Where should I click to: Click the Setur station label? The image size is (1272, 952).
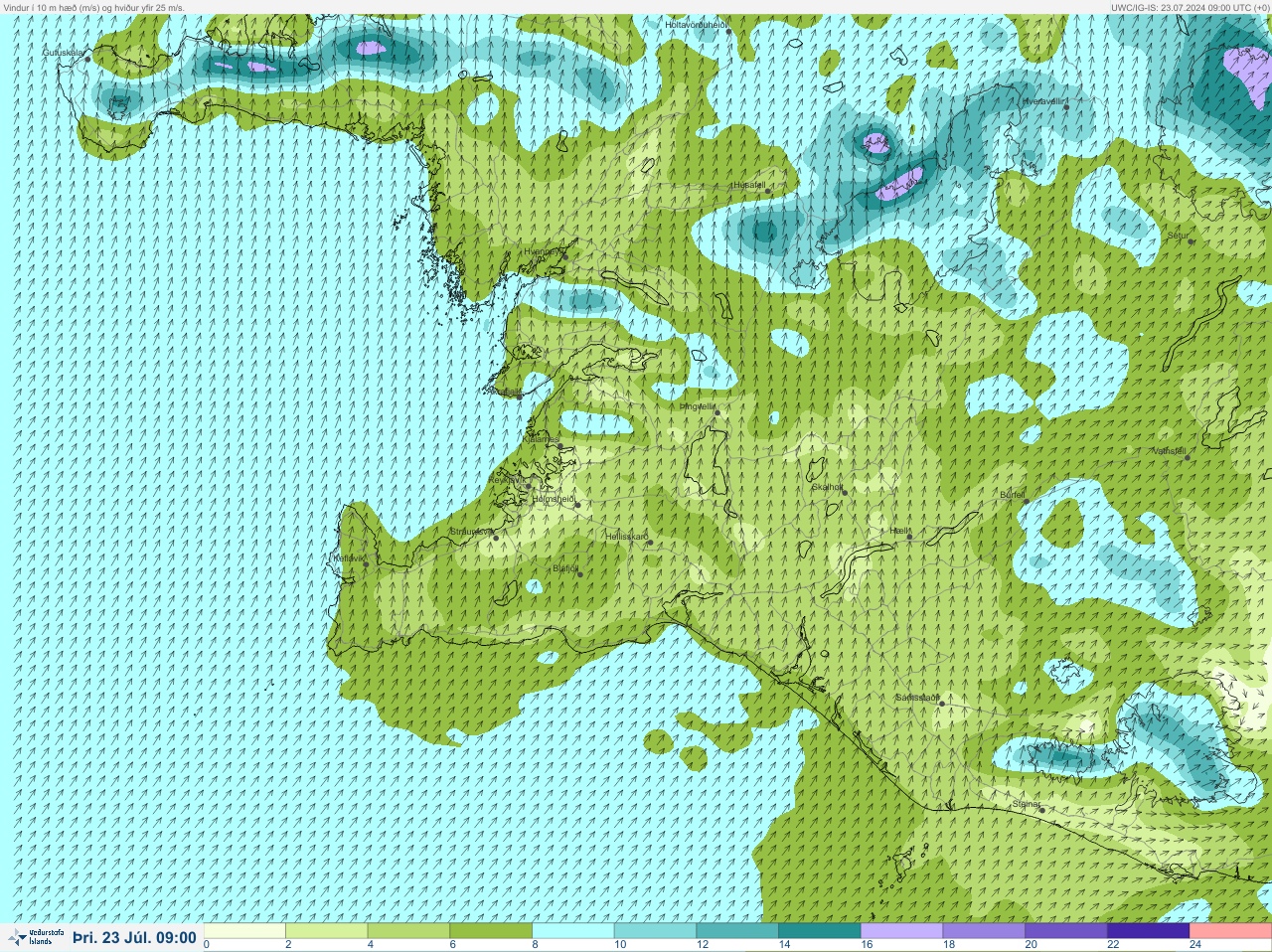tap(1178, 236)
